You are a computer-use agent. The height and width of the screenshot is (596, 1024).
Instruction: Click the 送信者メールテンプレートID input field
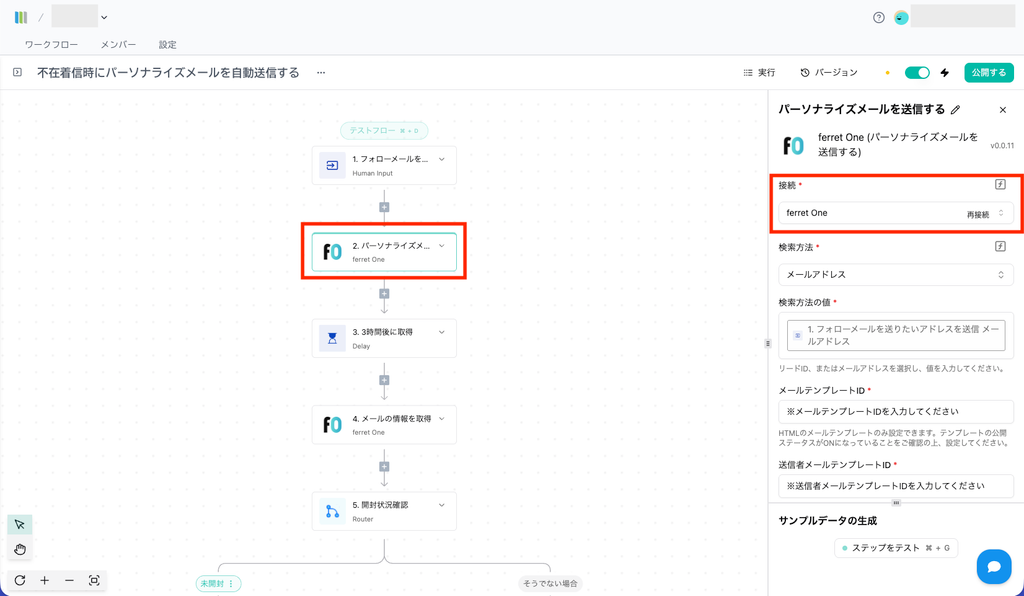click(x=895, y=486)
